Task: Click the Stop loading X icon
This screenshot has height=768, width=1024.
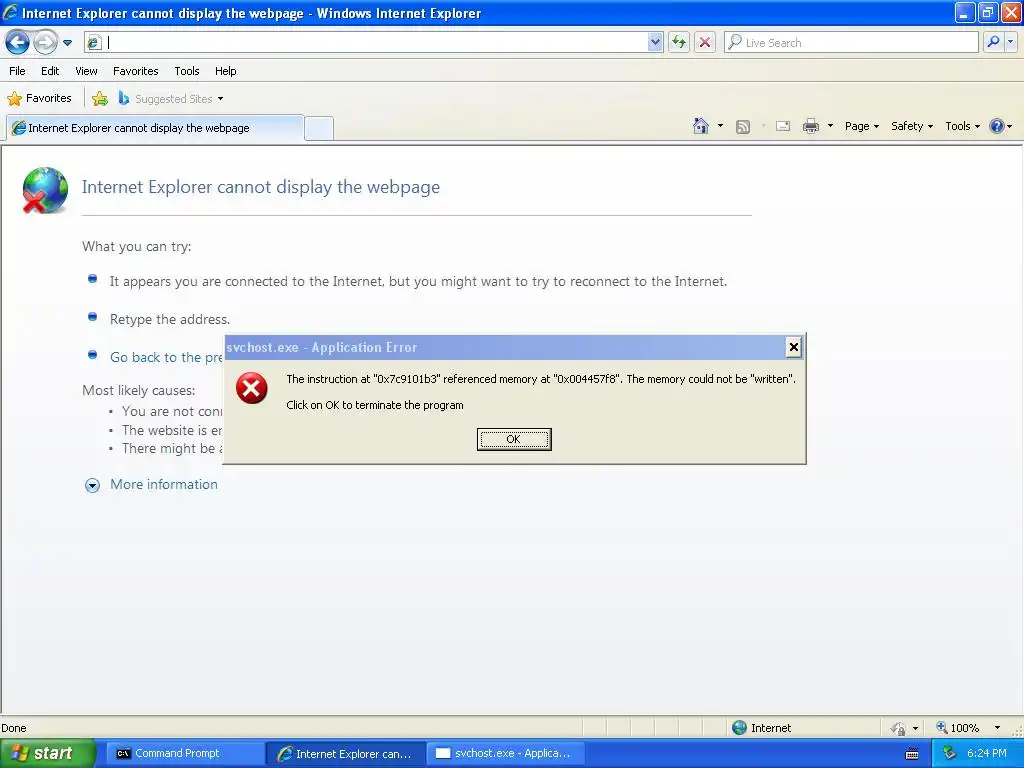Action: 705,42
